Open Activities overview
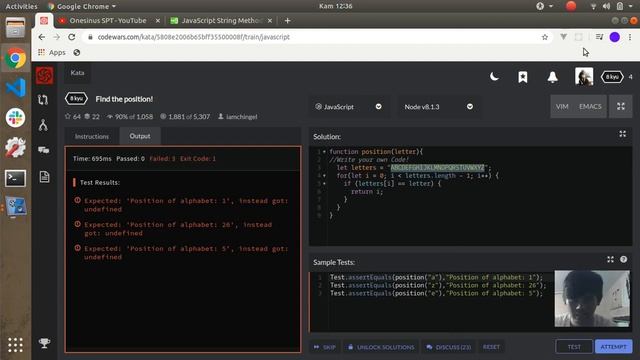Viewport: 640px width, 360px height. (21, 6)
